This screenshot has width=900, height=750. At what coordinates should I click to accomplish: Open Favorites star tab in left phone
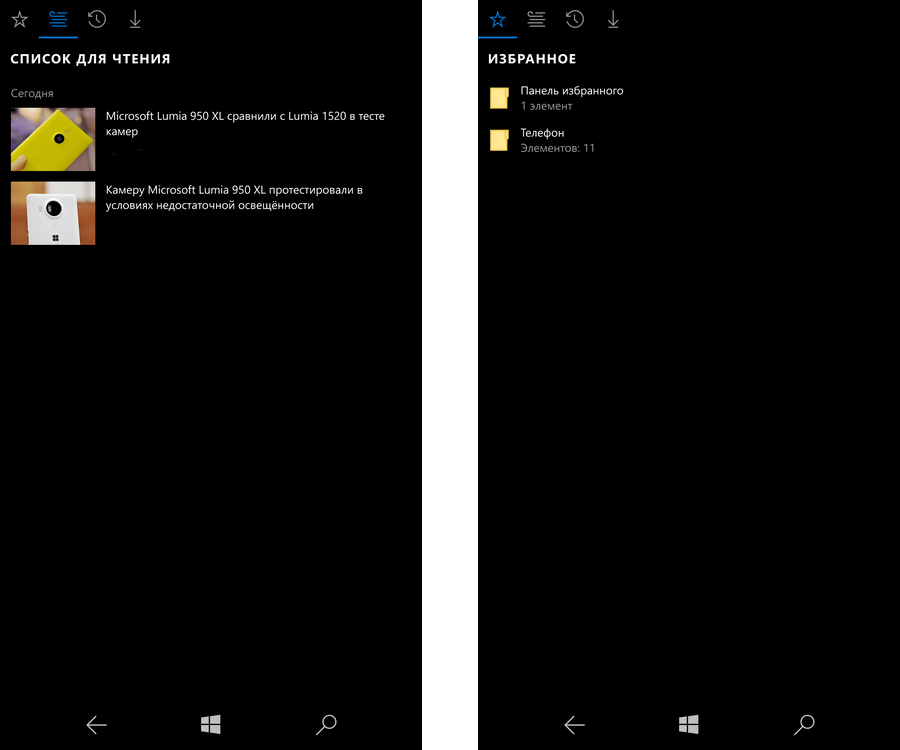point(20,20)
